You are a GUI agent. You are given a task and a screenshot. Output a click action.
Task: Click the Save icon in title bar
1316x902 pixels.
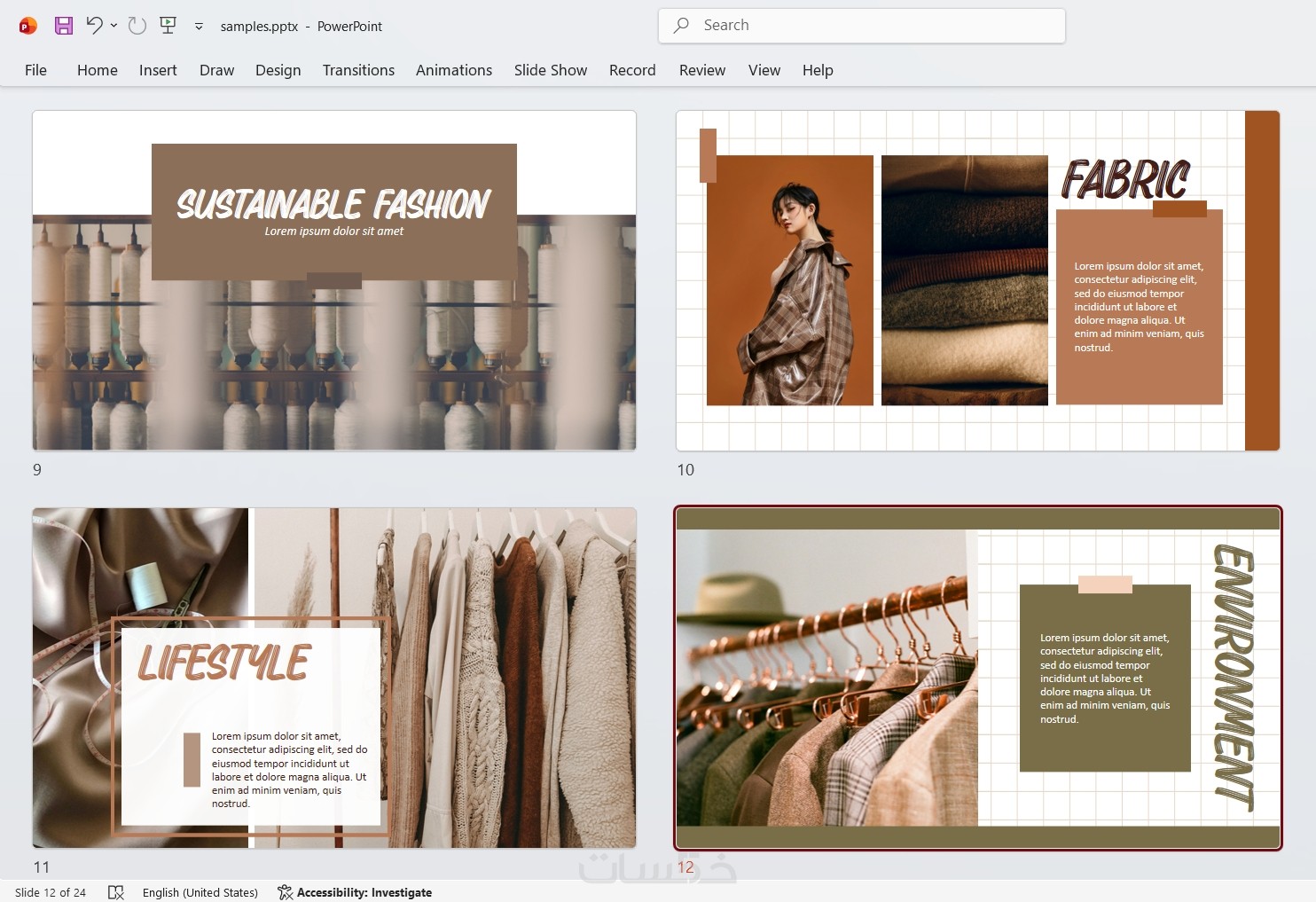(63, 26)
